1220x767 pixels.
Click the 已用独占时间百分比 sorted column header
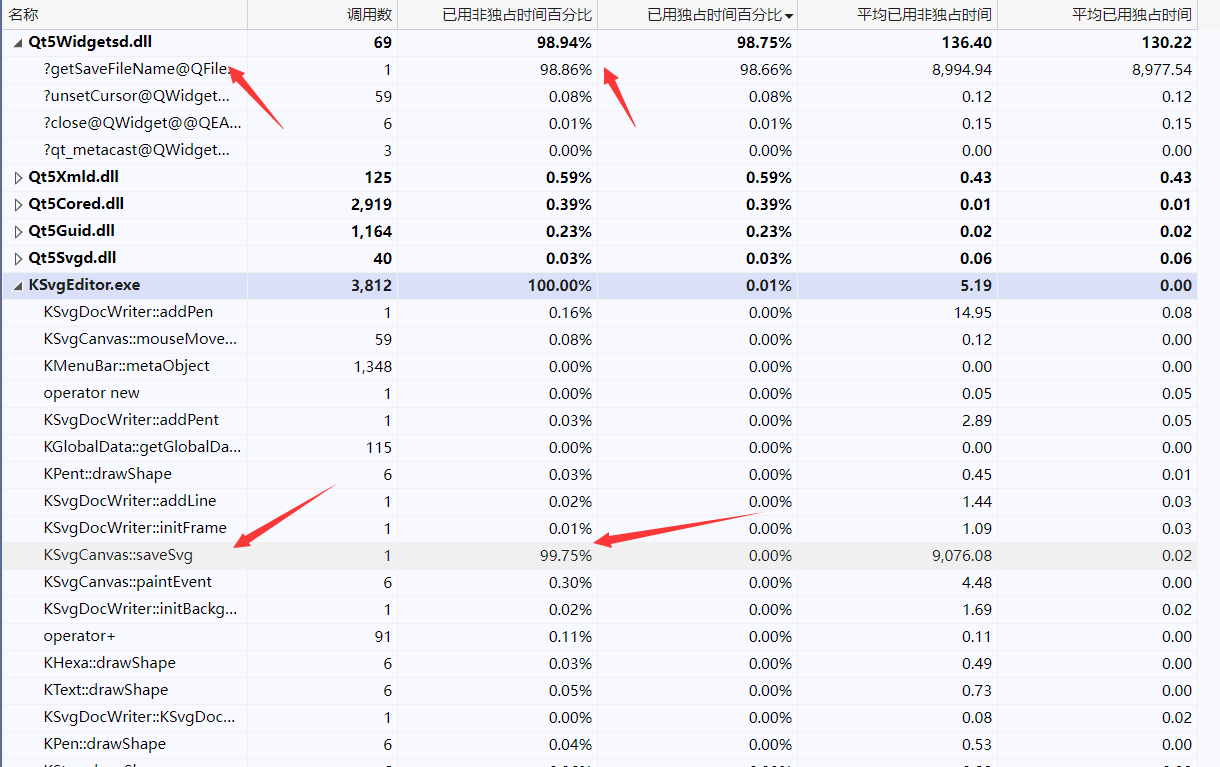(x=698, y=15)
